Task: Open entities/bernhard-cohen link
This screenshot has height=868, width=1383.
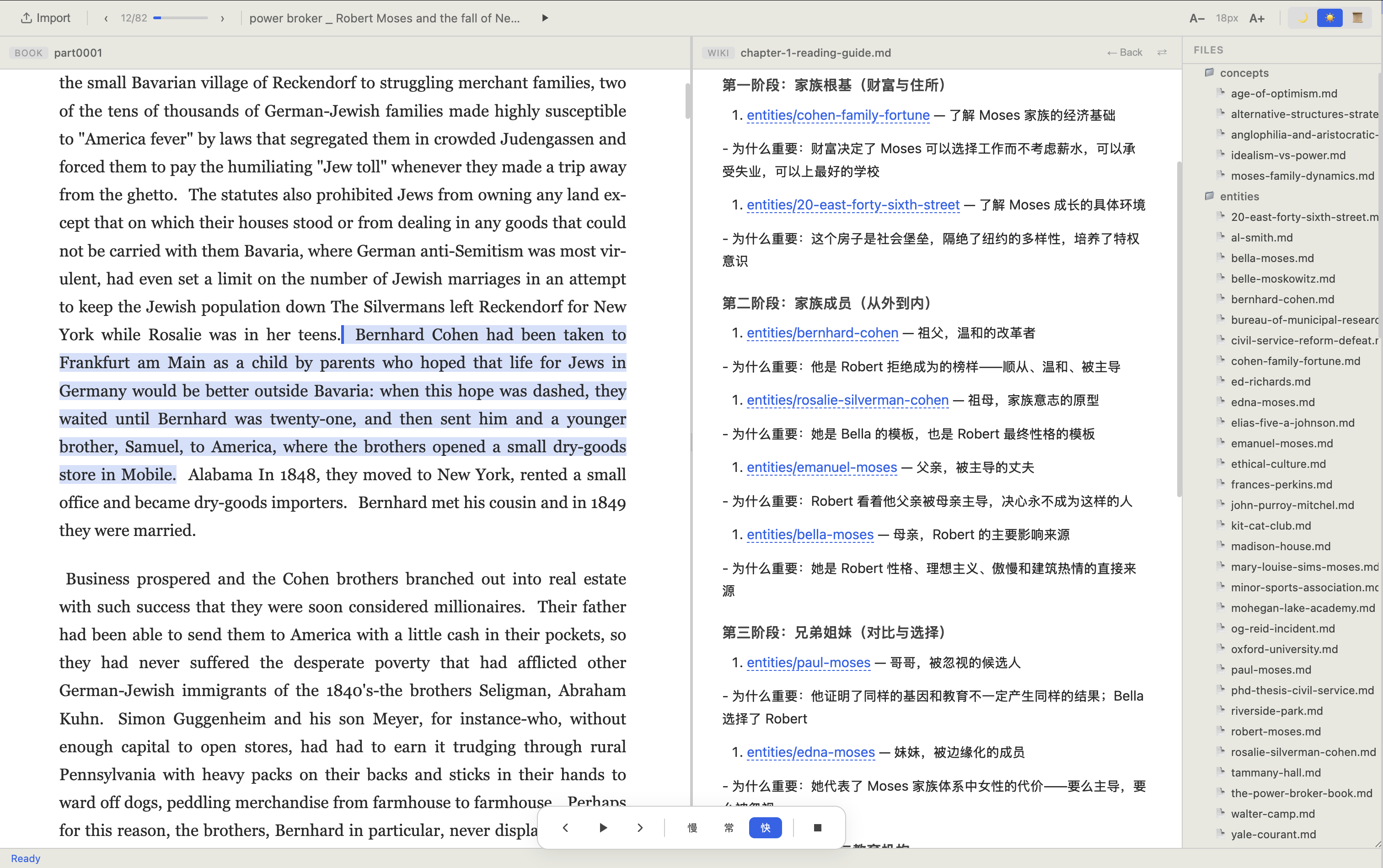Action: [822, 333]
